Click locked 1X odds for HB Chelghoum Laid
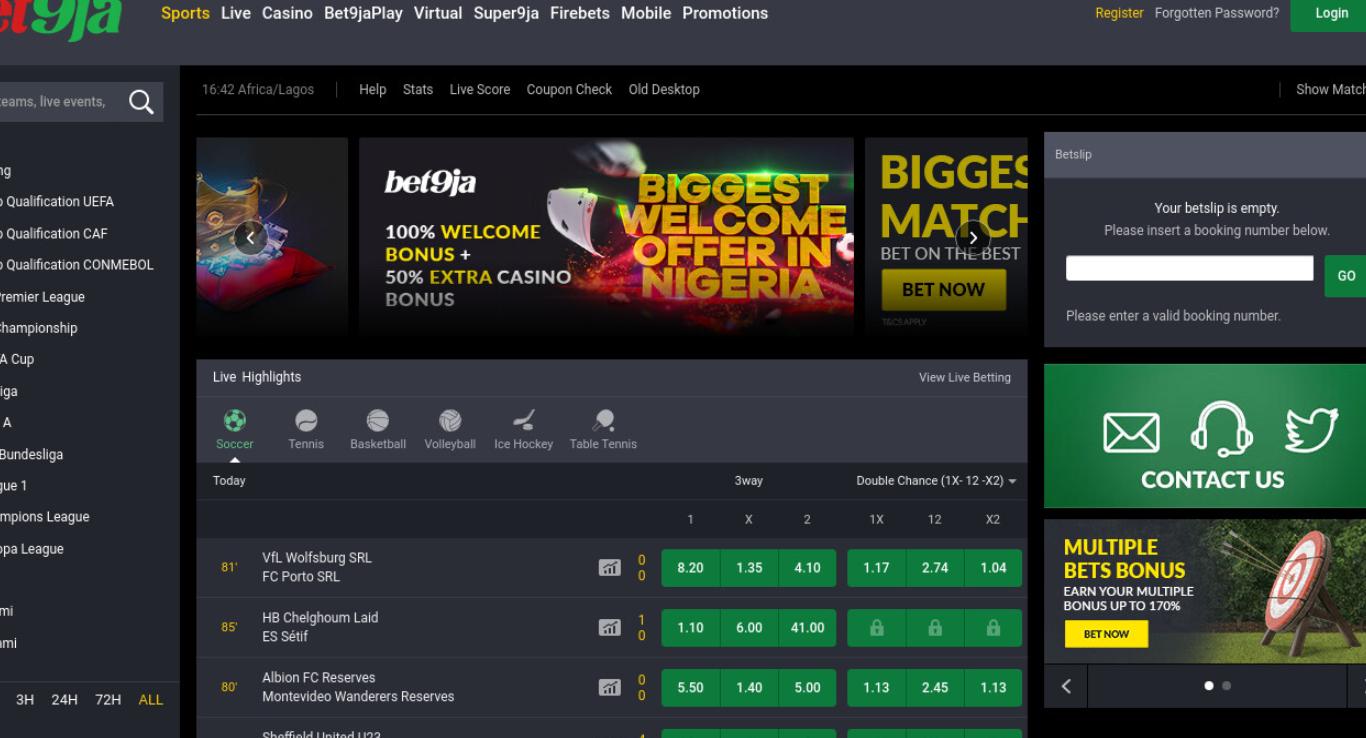 pos(877,628)
